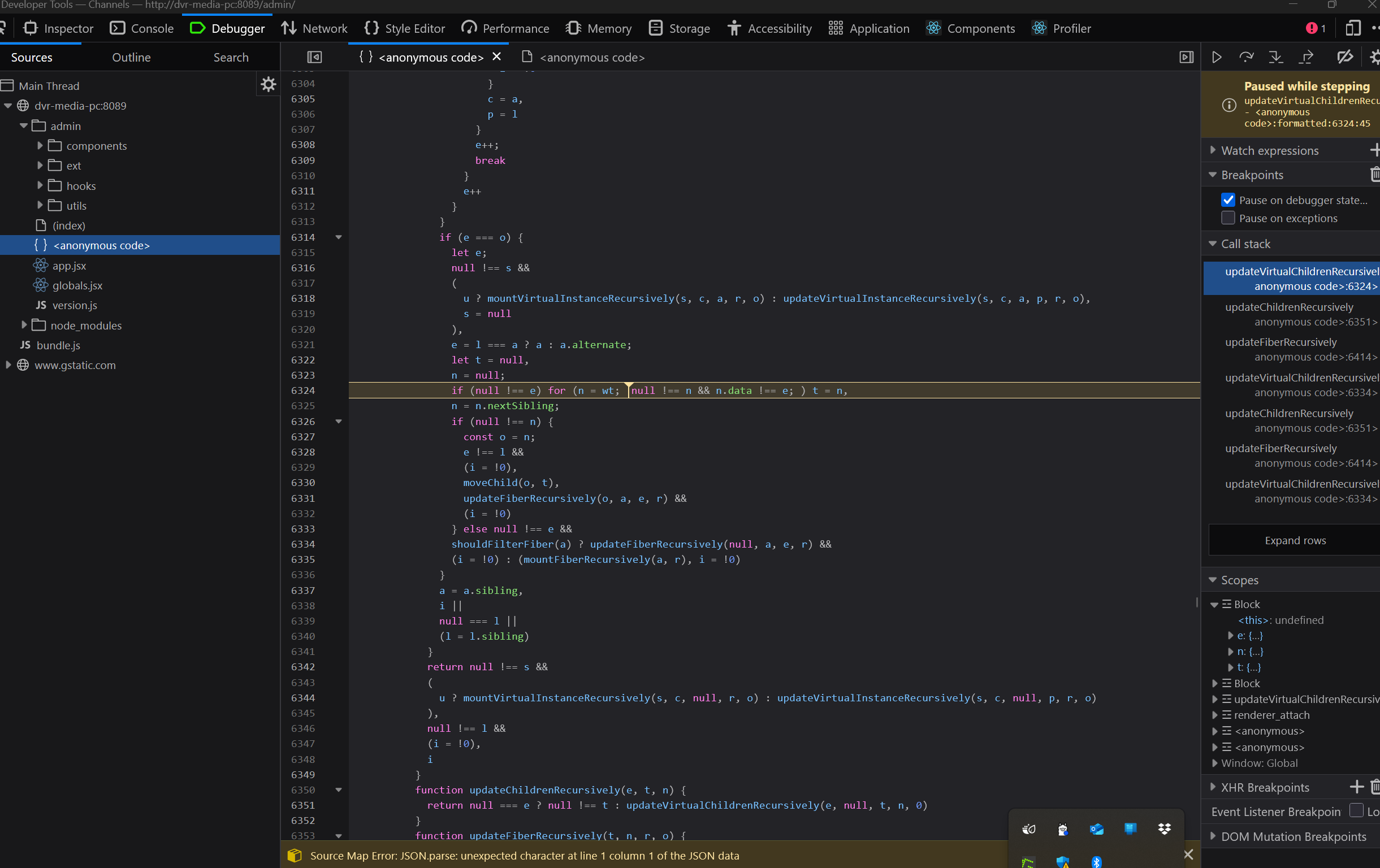The height and width of the screenshot is (868, 1380).
Task: Collapse the Call stack section
Action: coord(1245,244)
